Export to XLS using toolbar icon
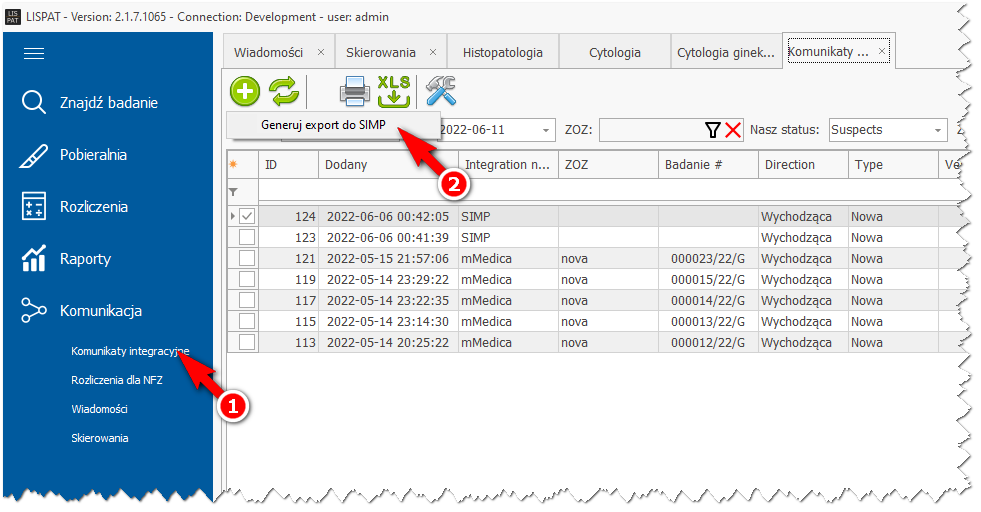Viewport: 981px width, 512px height. (x=394, y=91)
